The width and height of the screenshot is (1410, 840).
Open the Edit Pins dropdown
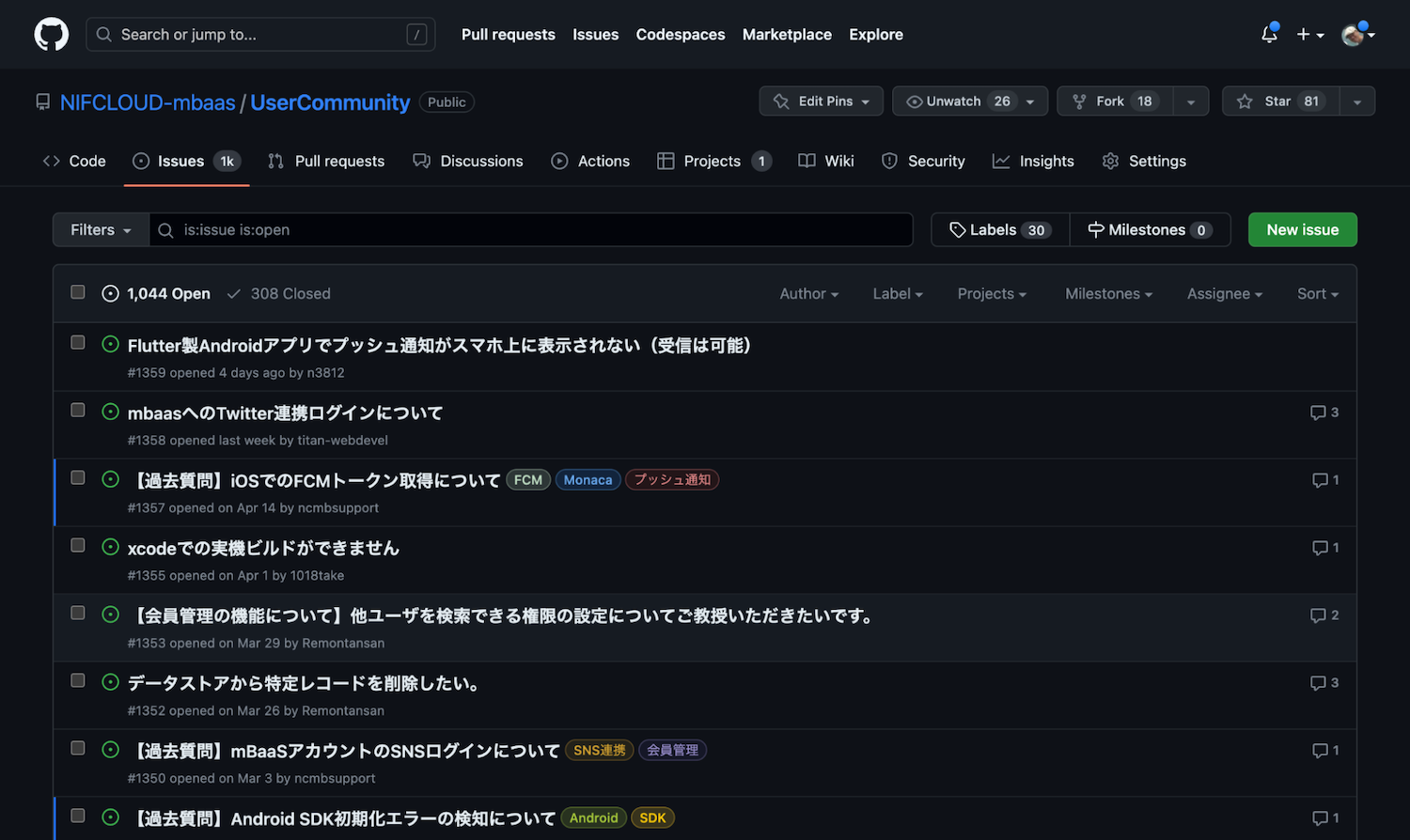click(821, 101)
